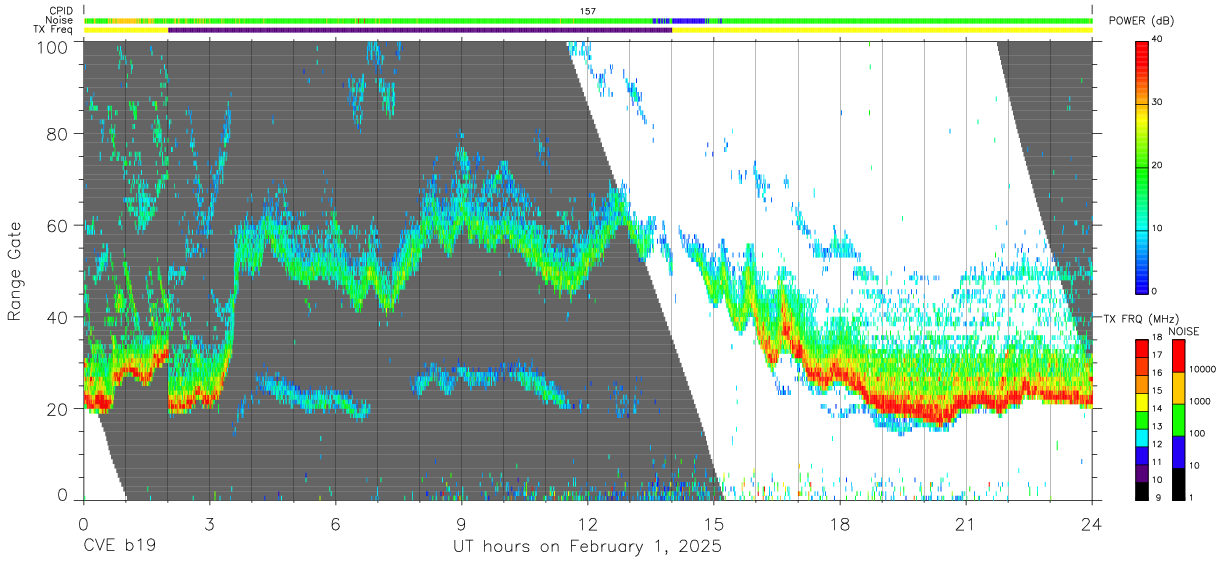Select the UT hours on February 1, 2025 title
Image resolution: width=1228 pixels, height=567 pixels.
[587, 548]
